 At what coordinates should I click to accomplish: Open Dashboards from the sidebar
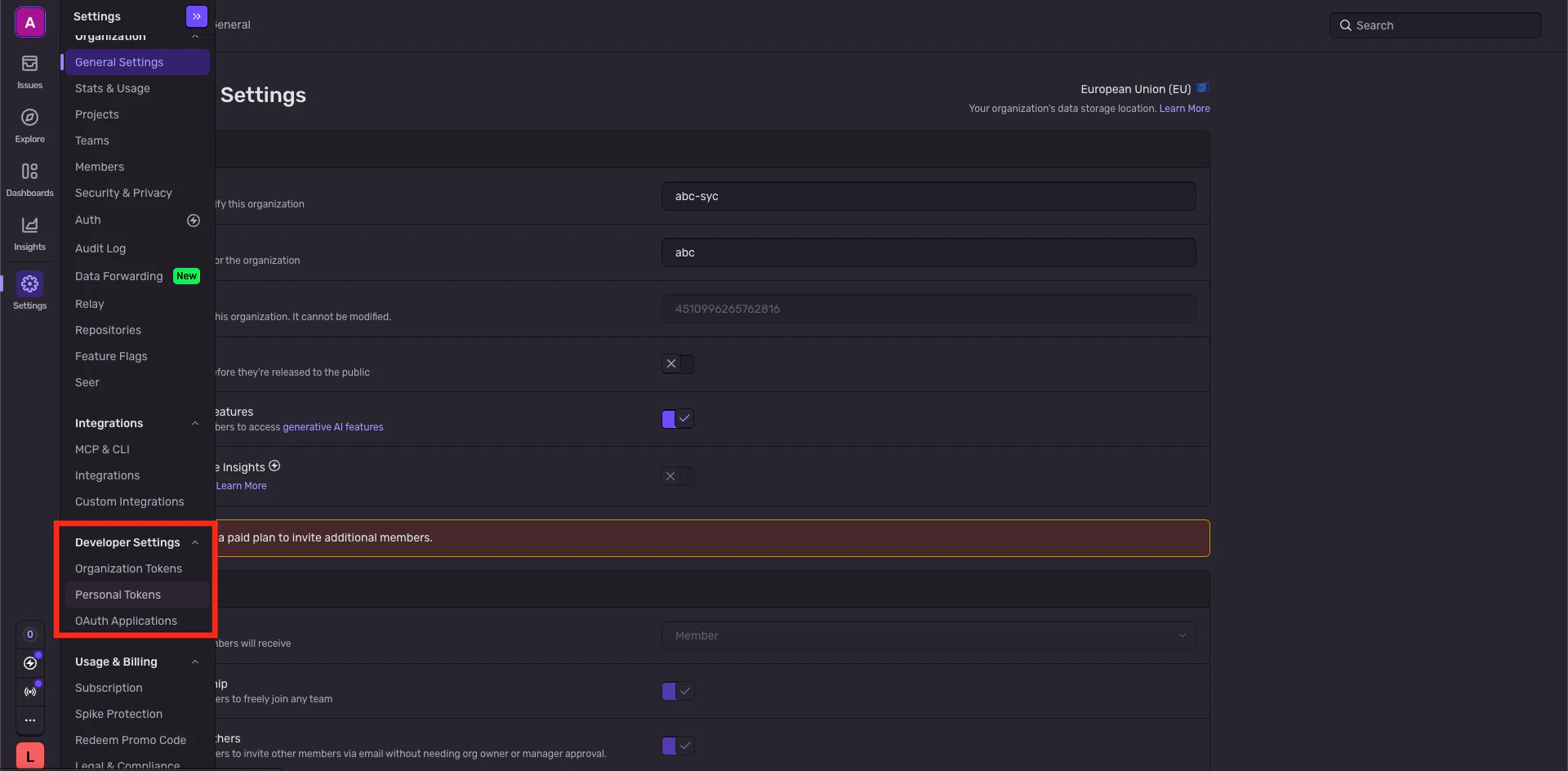(29, 178)
